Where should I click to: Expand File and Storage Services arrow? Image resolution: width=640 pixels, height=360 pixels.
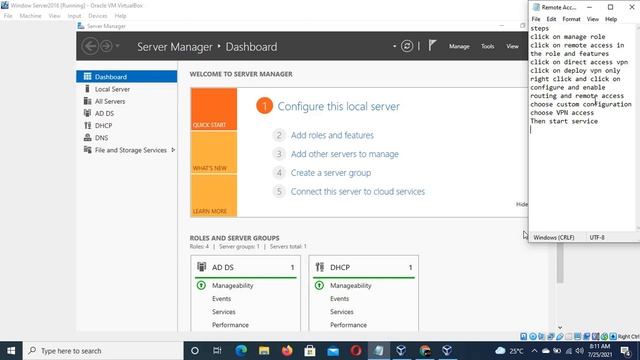pyautogui.click(x=173, y=150)
